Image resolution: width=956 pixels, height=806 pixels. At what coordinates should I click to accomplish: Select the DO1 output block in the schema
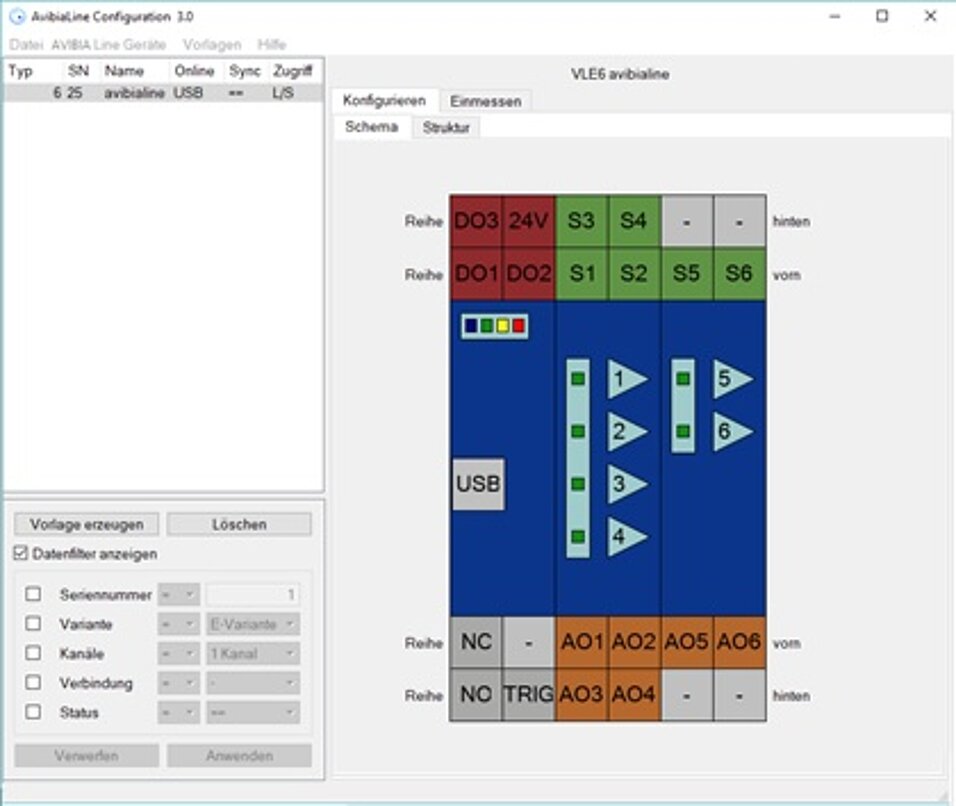tap(476, 274)
